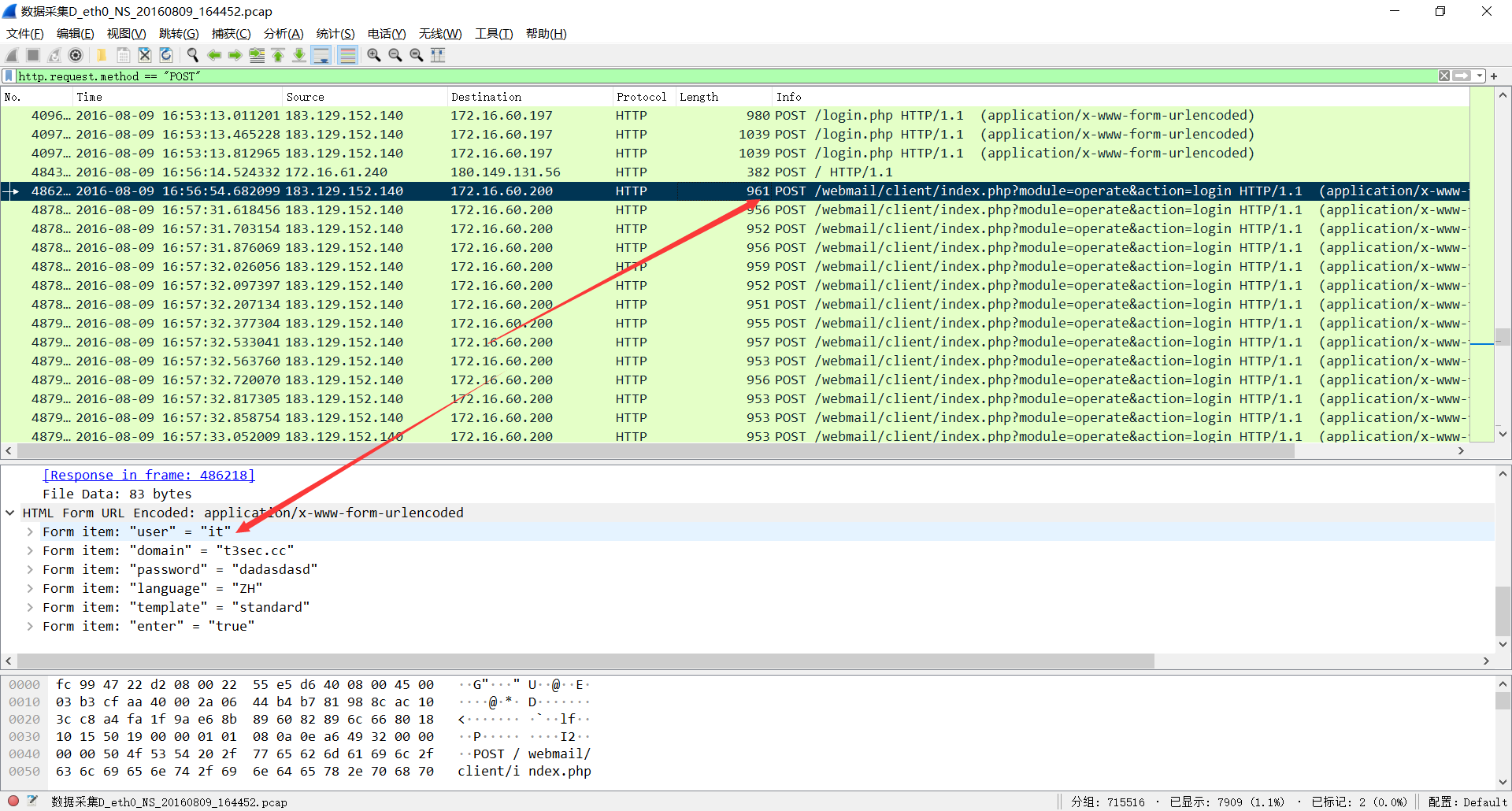Open a capture file via folder icon

(x=102, y=55)
